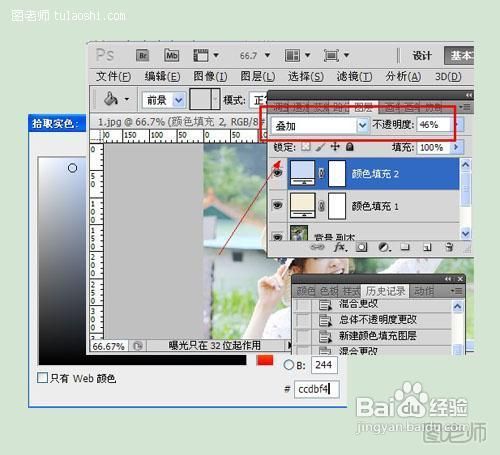Click the link layers icon

click(x=317, y=247)
